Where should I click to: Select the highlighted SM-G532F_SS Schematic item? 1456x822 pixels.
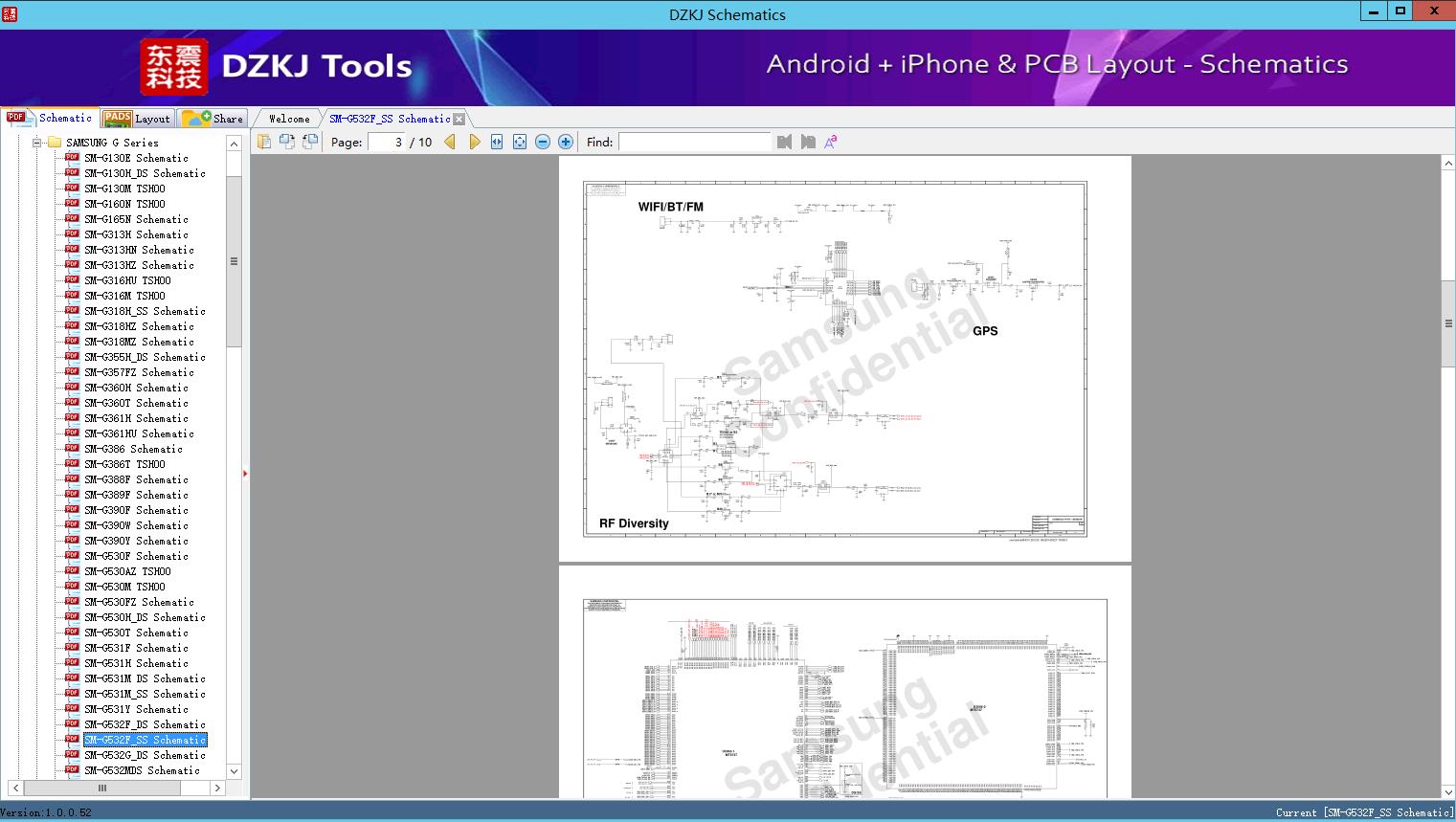(145, 740)
